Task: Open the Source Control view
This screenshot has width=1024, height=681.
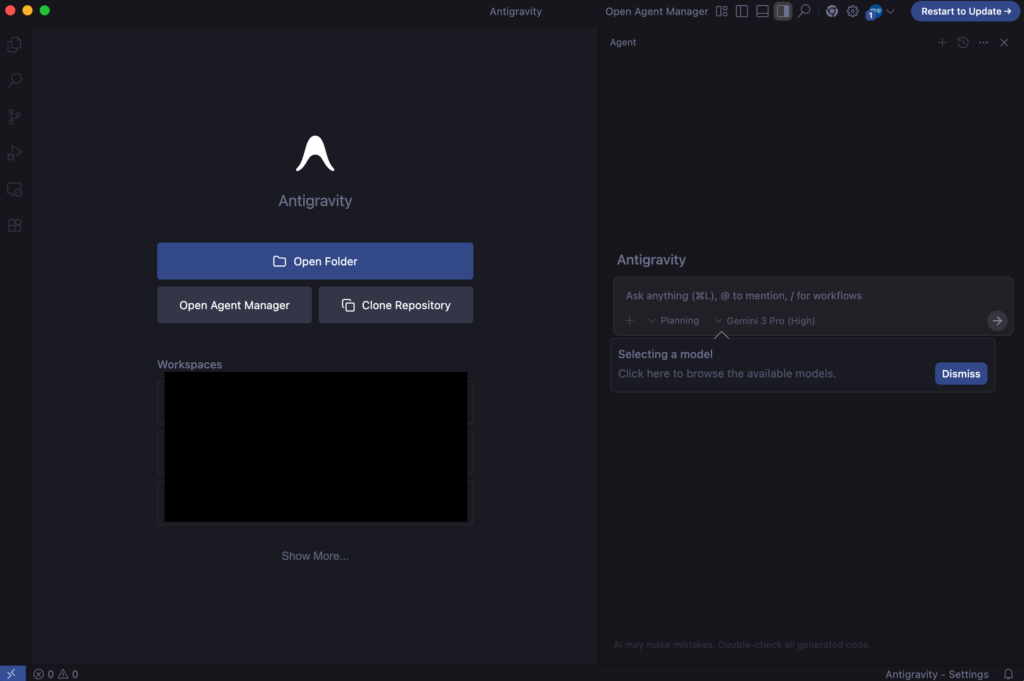Action: (x=15, y=117)
